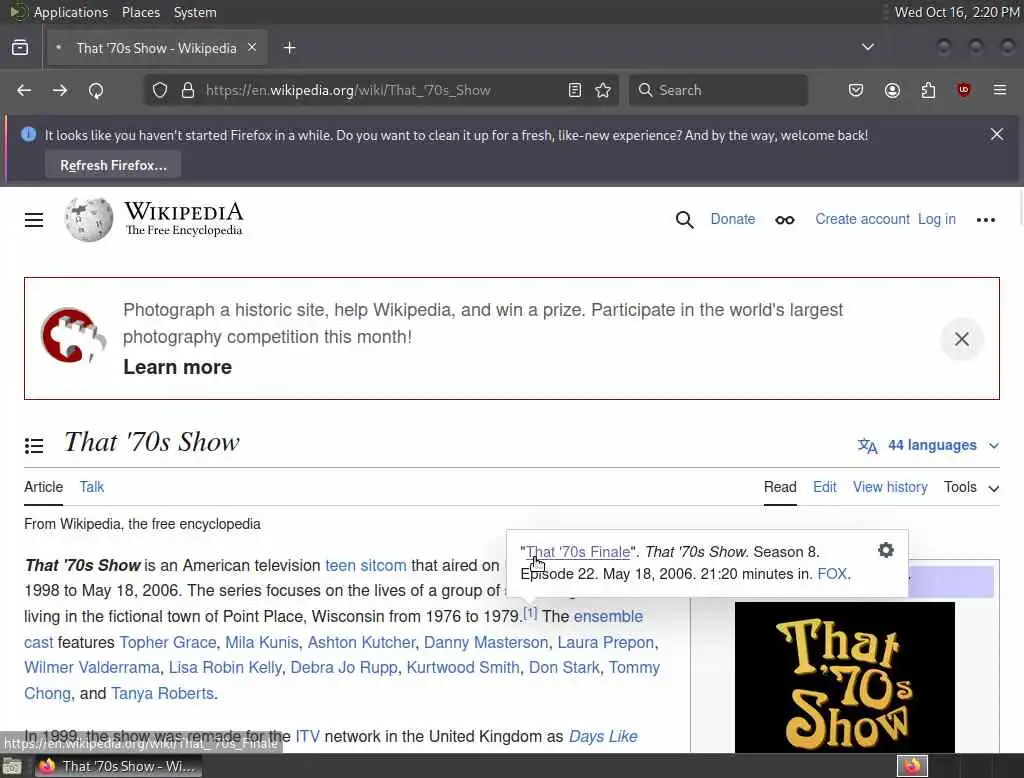Viewport: 1024px width, 778px height.
Task: Open the That '70s Show logo image
Action: [844, 677]
